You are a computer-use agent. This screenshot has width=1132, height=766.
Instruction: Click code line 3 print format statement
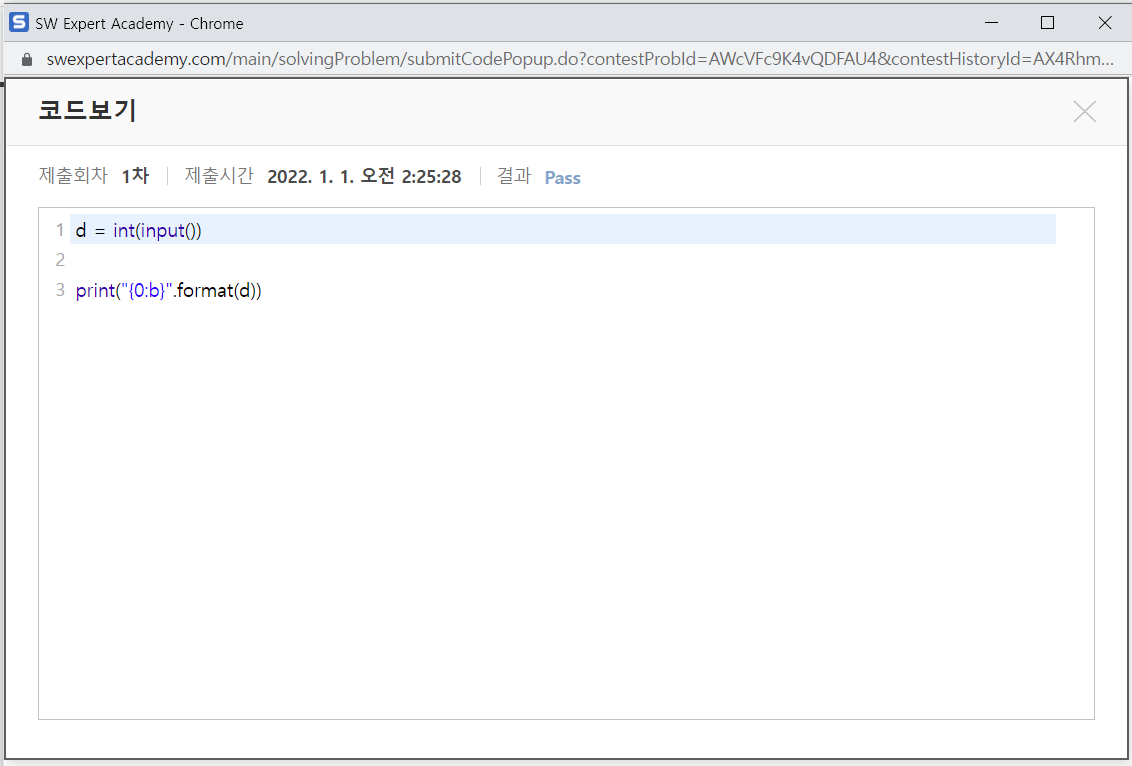point(168,290)
